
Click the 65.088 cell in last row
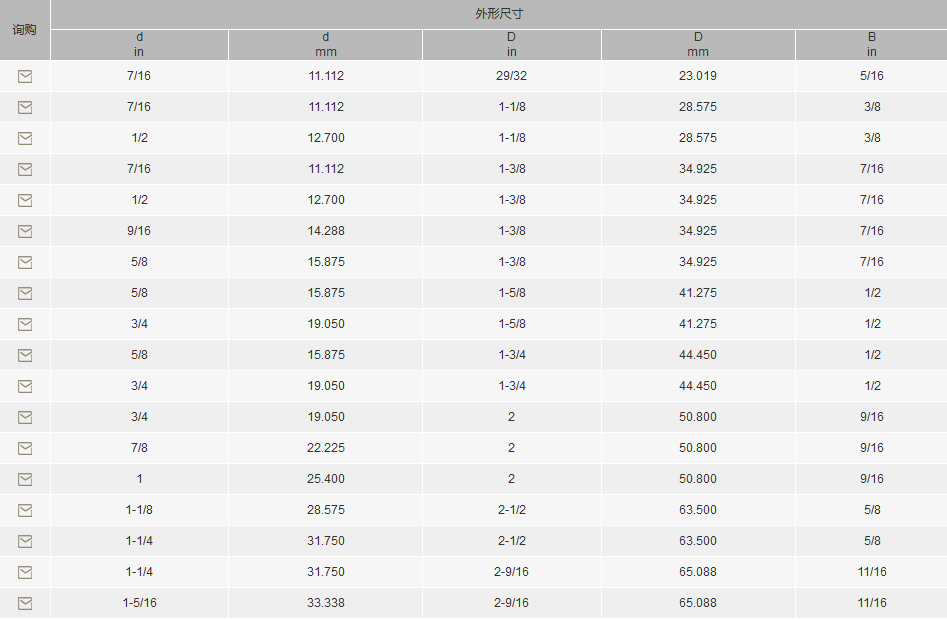(x=698, y=603)
